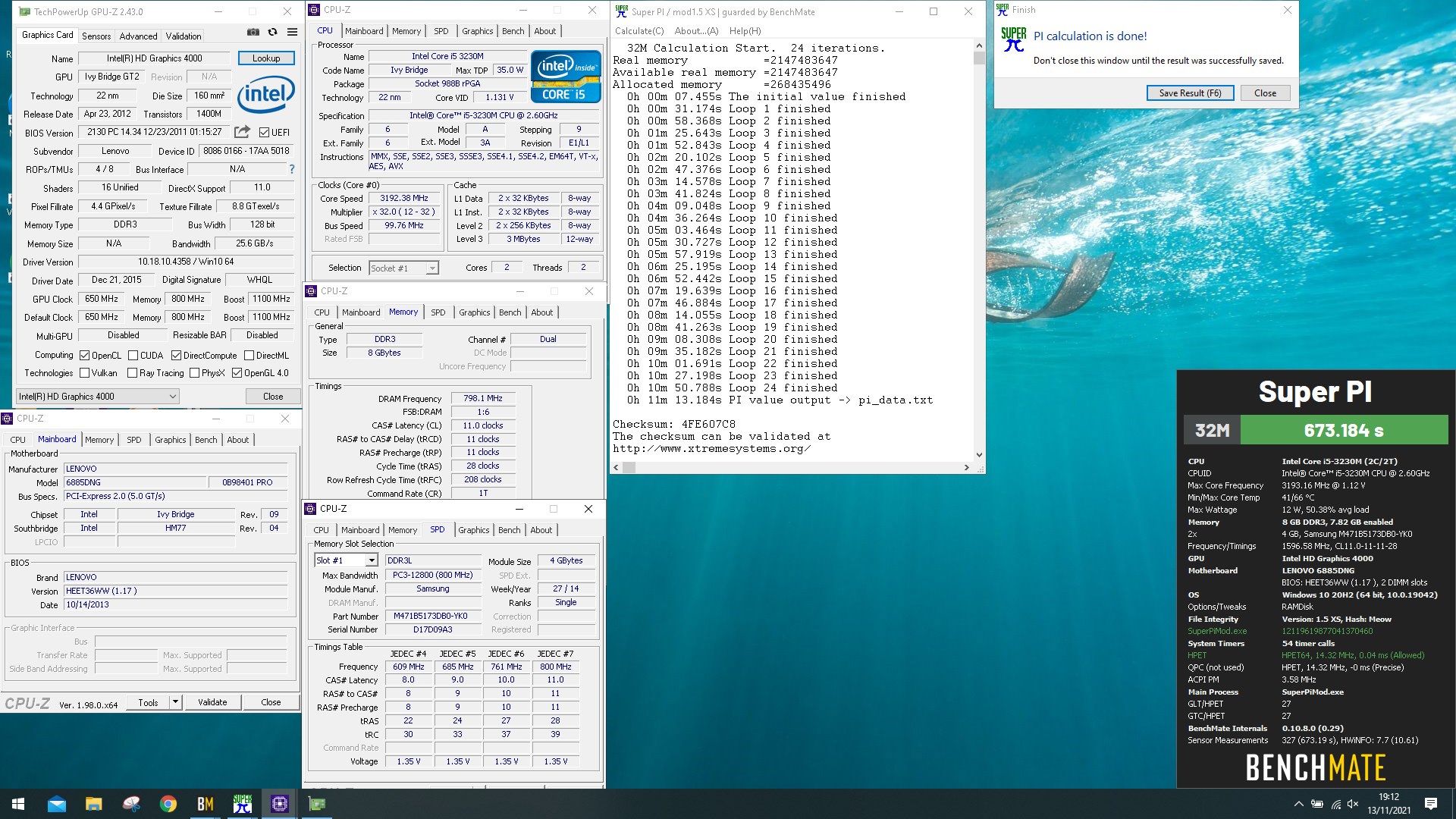Toggle the DirectML checkbox
Screen dimensions: 1456x819
tap(249, 355)
